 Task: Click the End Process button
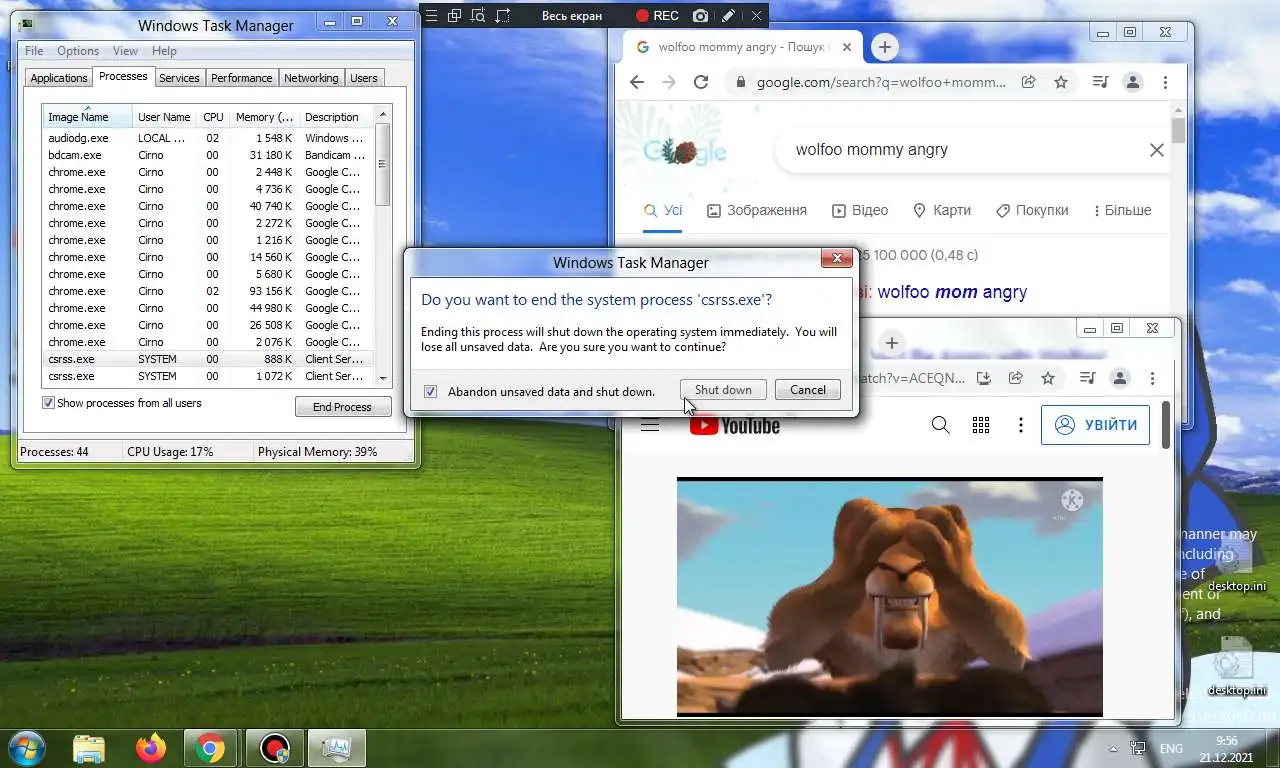[343, 407]
